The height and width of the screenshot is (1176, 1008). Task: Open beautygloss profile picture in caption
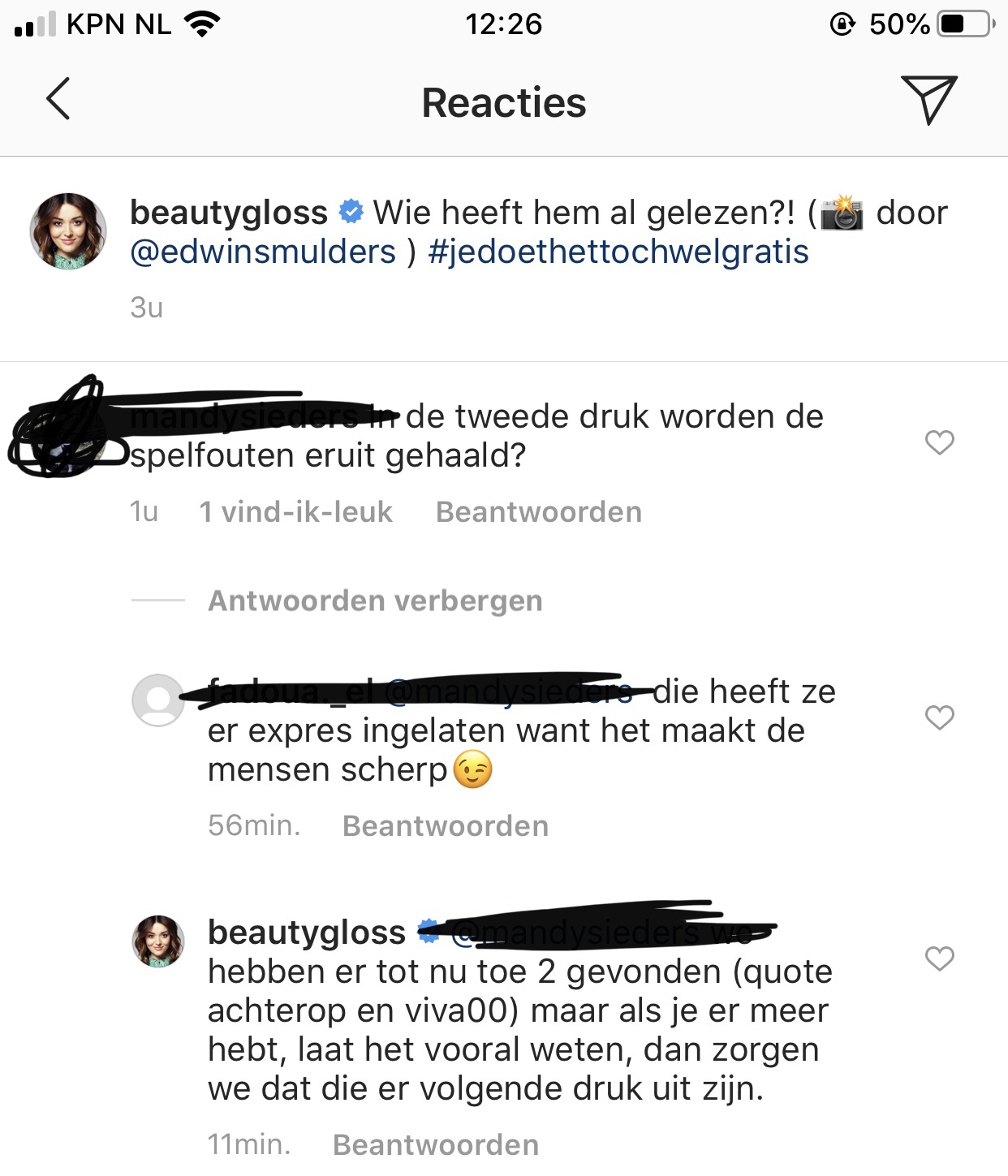tap(68, 231)
